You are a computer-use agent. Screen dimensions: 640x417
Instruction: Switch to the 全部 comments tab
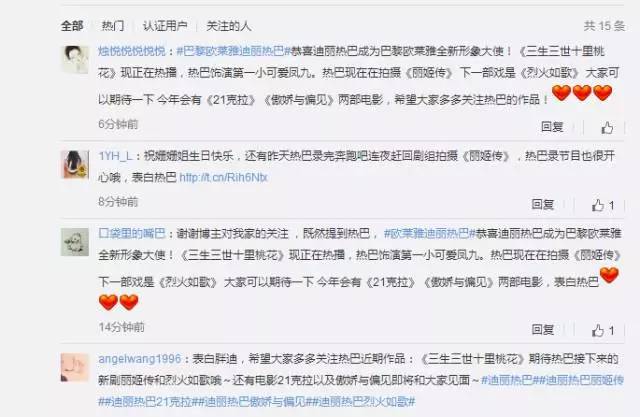pos(72,26)
